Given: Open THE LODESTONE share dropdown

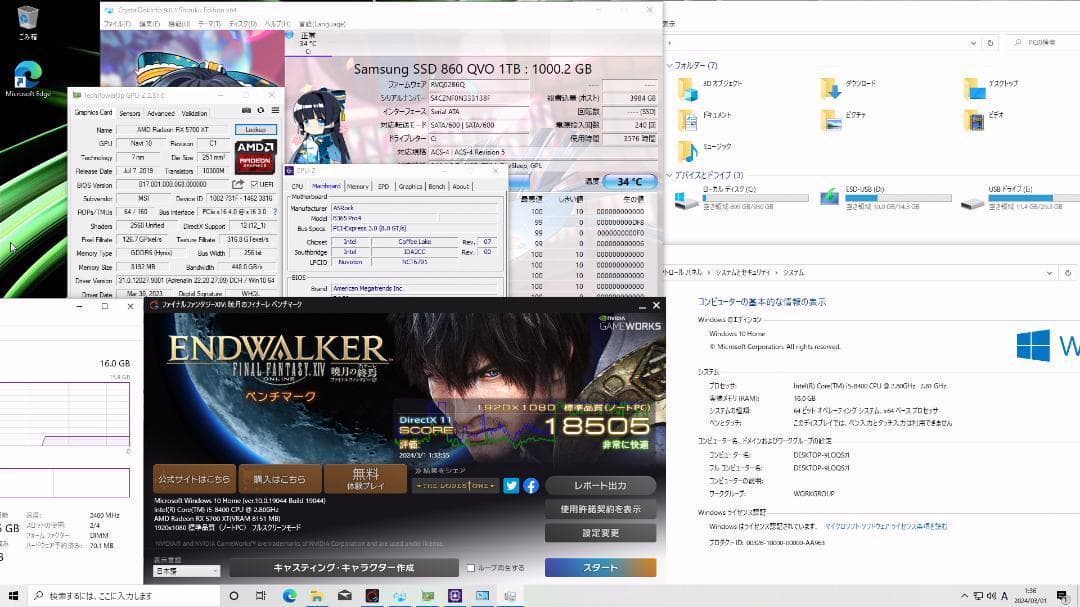Looking at the screenshot, I should coord(457,486).
